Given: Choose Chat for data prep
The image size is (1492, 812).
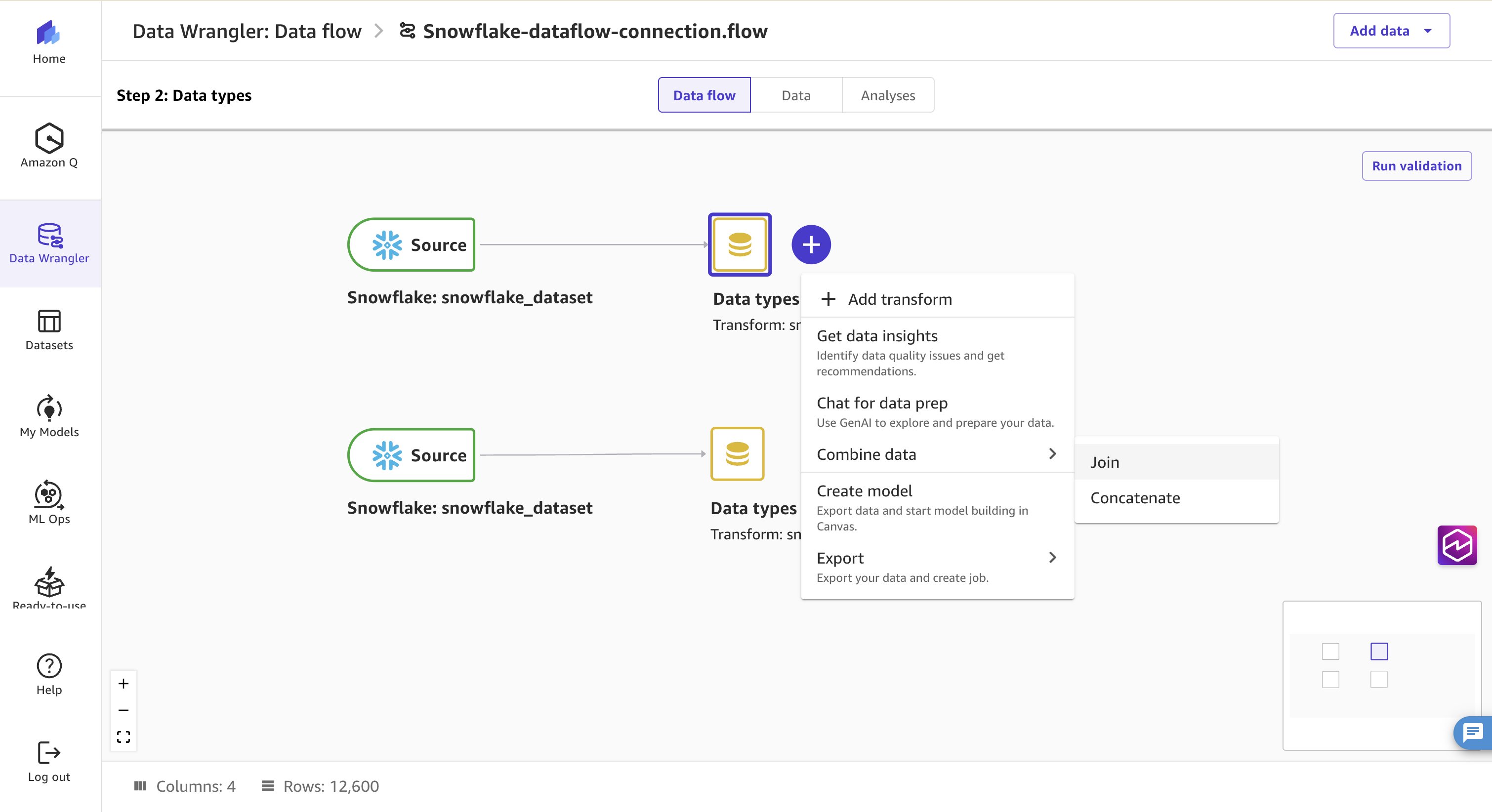Looking at the screenshot, I should coord(937,412).
